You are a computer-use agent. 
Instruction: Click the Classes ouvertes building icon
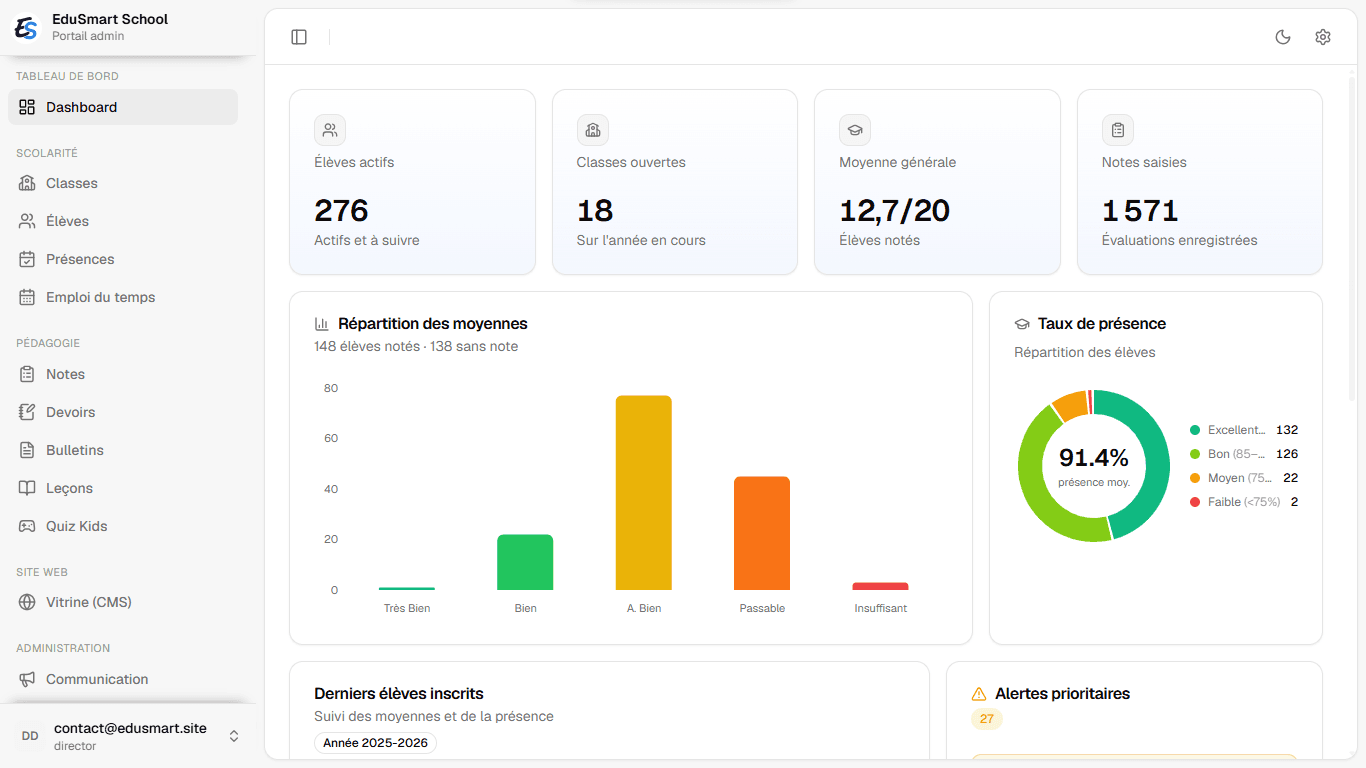[x=593, y=130]
